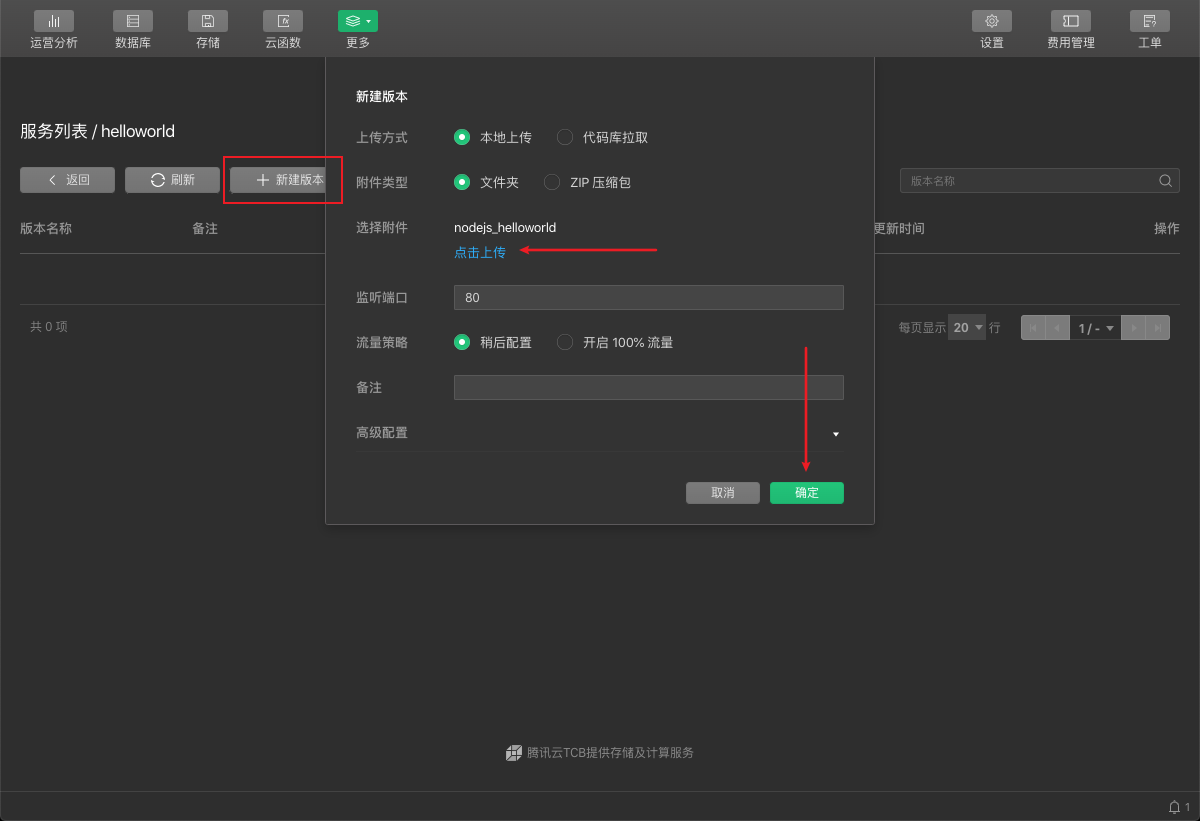
Task: Open the page number selector dropdown
Action: point(1095,328)
